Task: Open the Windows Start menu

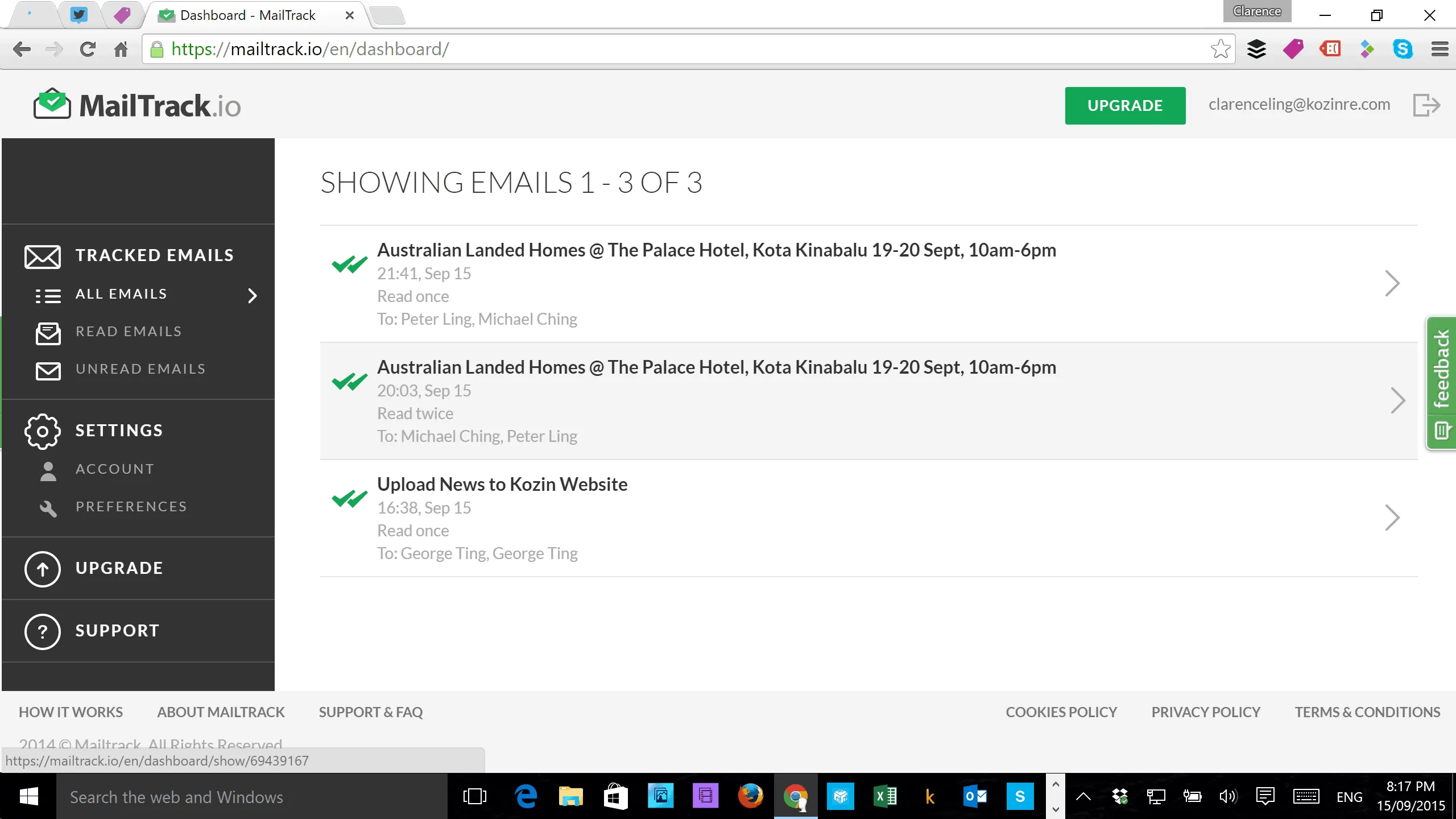Action: pyautogui.click(x=28, y=796)
